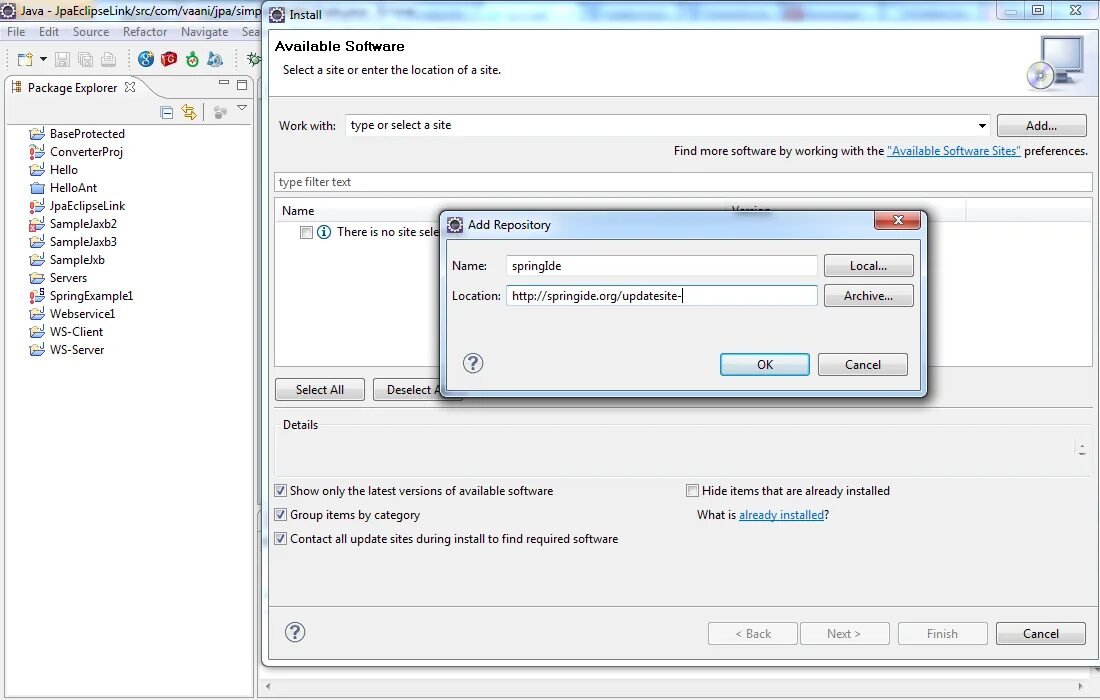Click Cancel in the Install window
The height and width of the screenshot is (700, 1100).
click(1041, 633)
